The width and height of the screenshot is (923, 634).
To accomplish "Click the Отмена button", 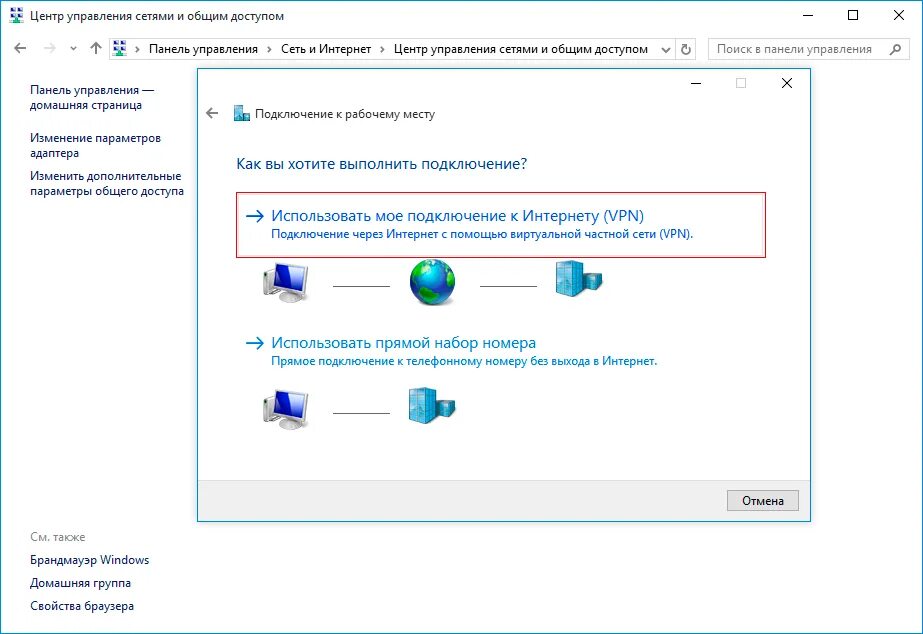I will (x=762, y=500).
